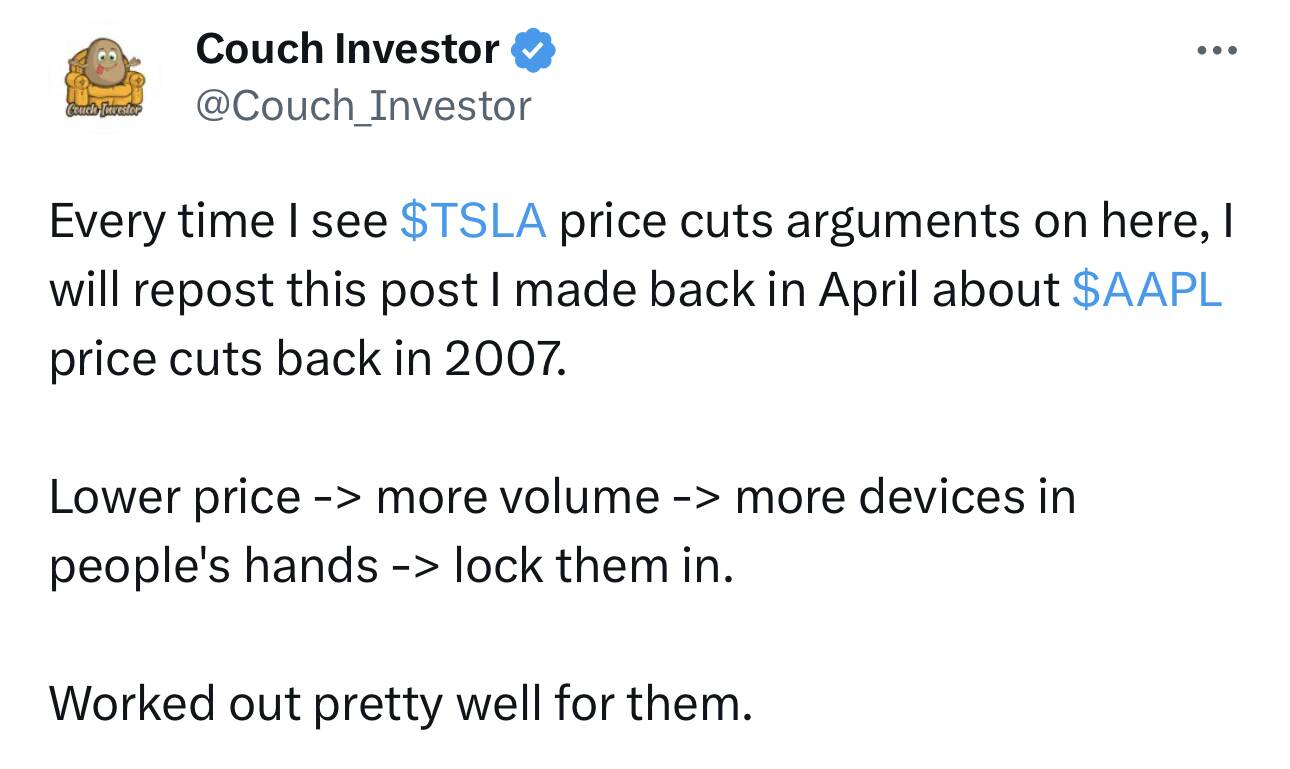
Task: Open the @Couch_Investor handle link
Action: pos(364,105)
